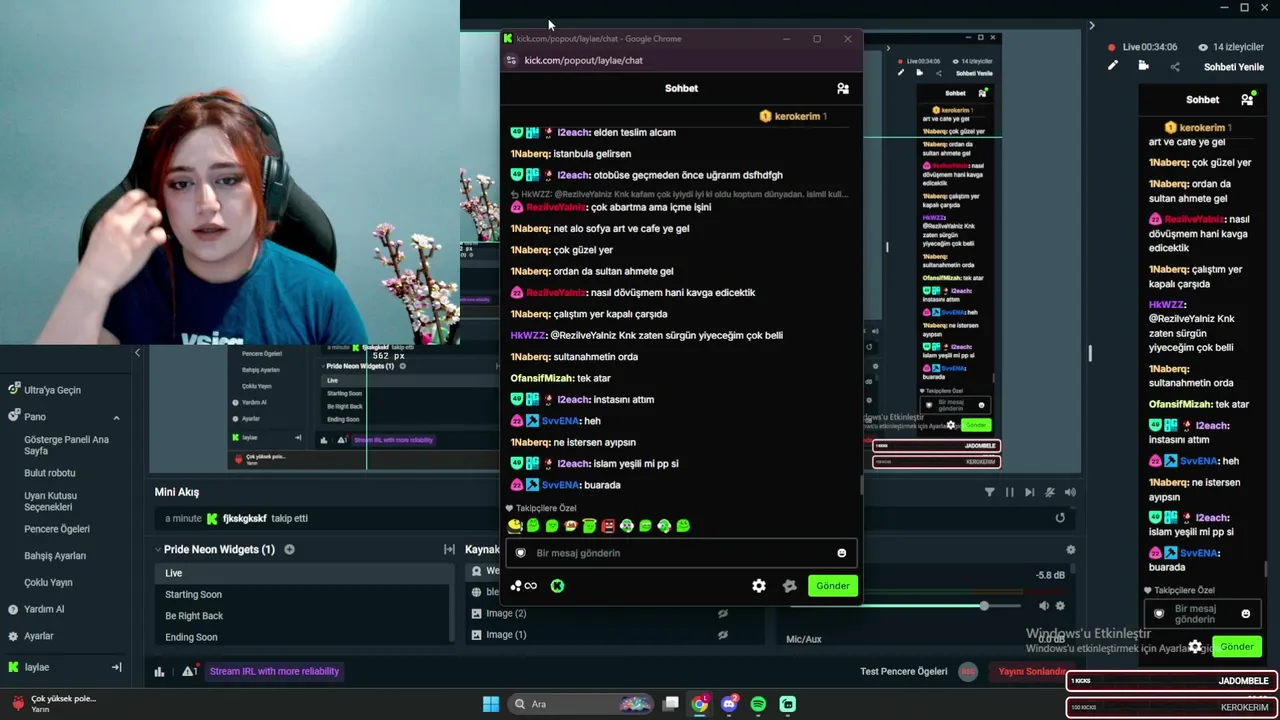Open the audio mixer settings gear
The width and height of the screenshot is (1280, 720).
[x=1070, y=549]
